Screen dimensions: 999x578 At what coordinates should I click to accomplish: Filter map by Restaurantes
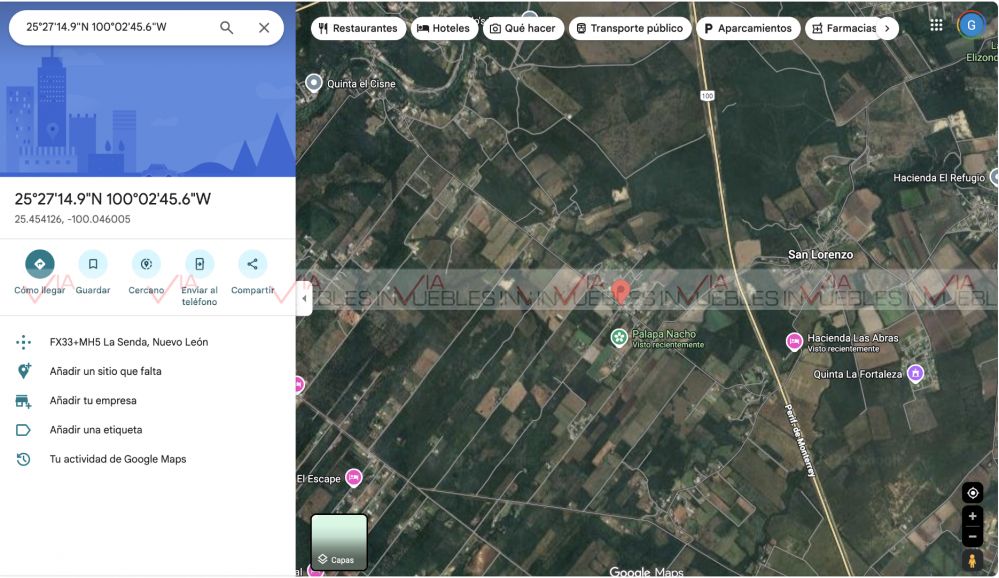click(x=358, y=29)
